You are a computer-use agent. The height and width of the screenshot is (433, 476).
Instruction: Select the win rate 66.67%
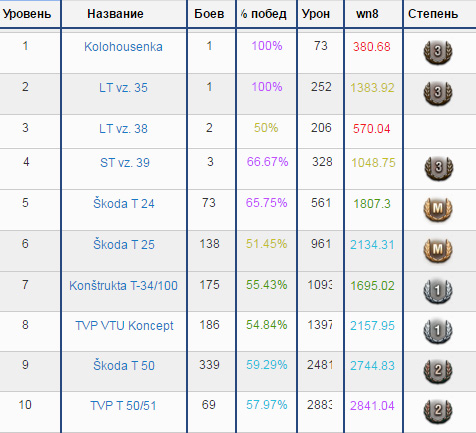(x=267, y=162)
